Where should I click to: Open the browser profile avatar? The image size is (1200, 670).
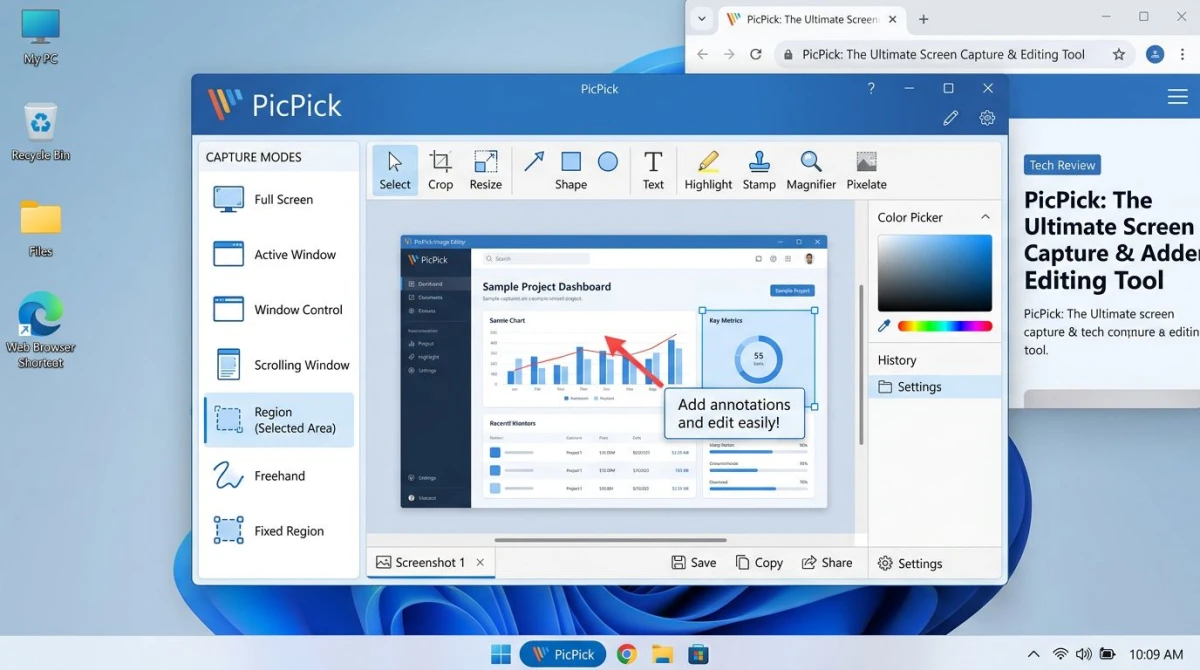tap(1155, 55)
